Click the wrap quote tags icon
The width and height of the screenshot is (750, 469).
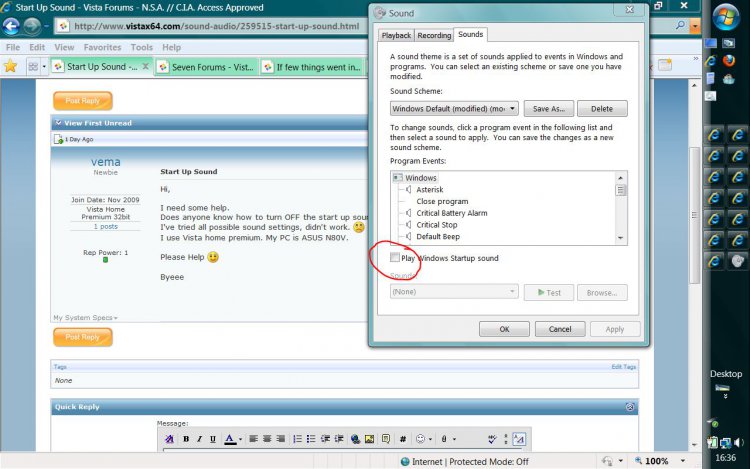[386, 439]
